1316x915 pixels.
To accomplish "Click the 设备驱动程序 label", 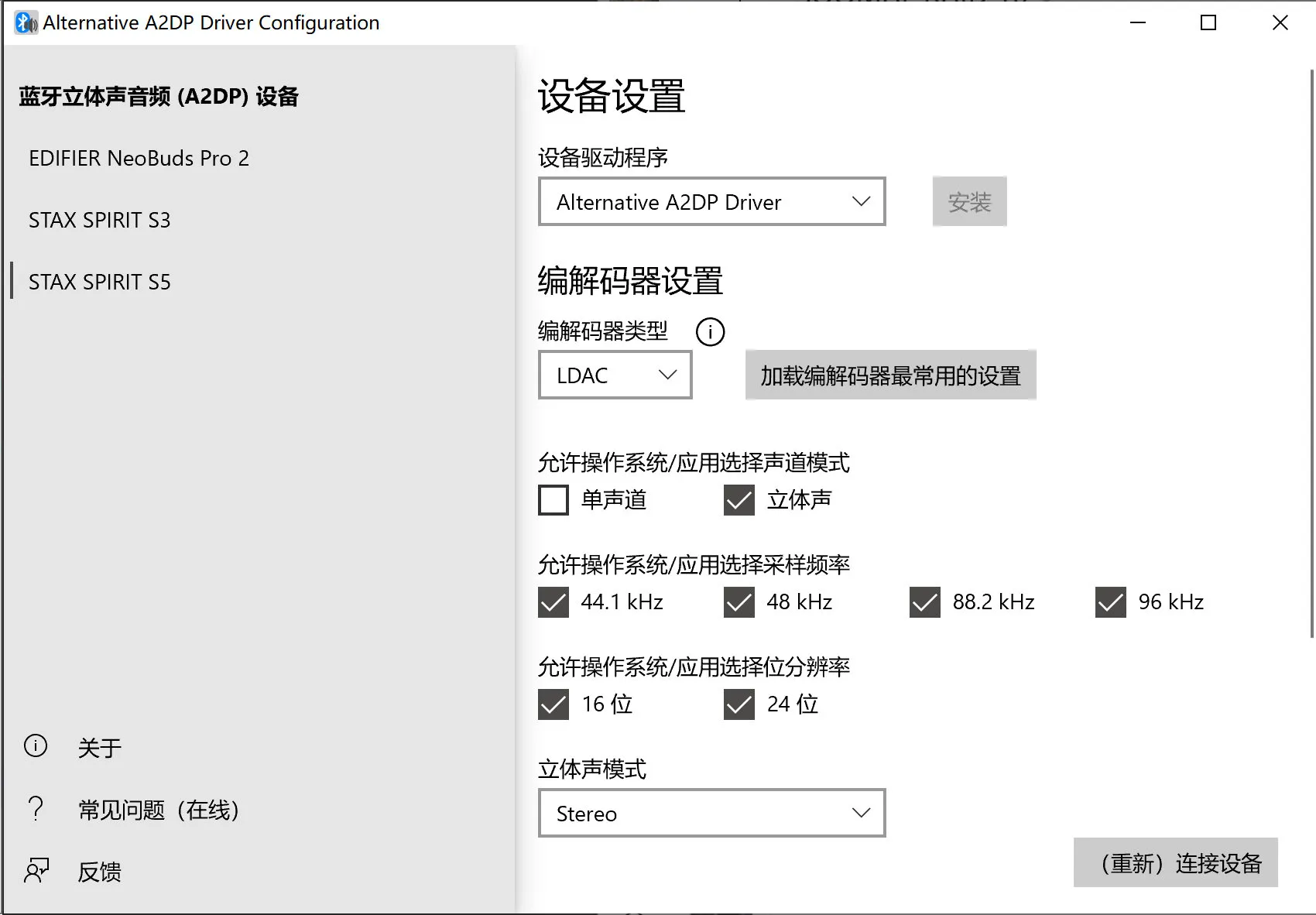I will tap(602, 158).
